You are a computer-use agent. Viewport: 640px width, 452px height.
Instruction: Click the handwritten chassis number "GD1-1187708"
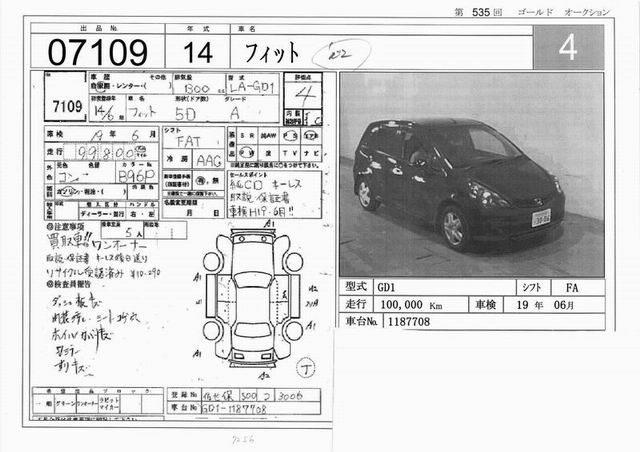234,408
